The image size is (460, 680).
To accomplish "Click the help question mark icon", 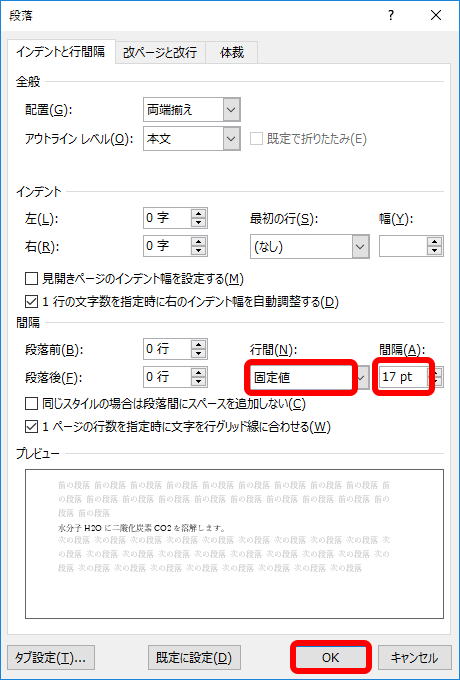I will click(391, 16).
